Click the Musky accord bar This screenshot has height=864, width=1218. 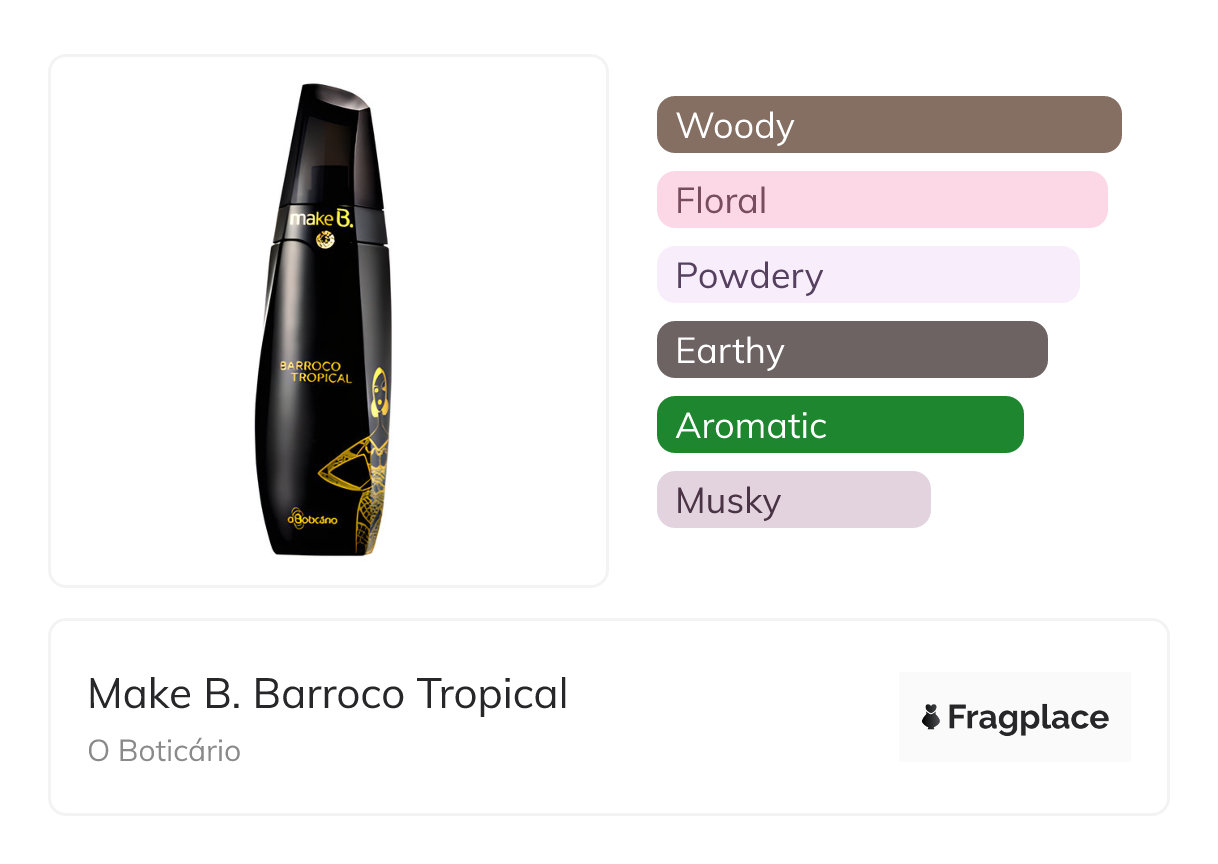793,500
